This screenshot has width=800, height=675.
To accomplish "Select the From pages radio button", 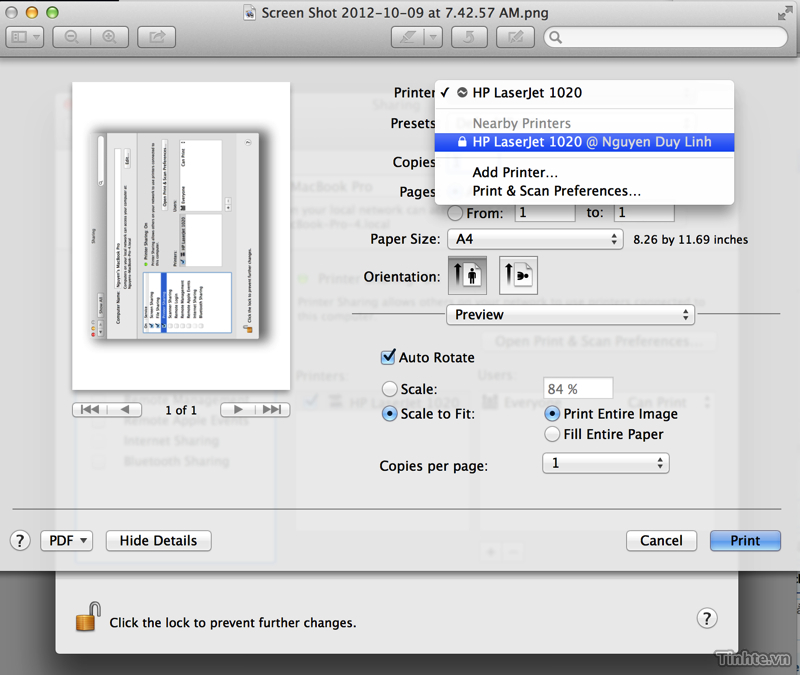I will tap(455, 213).
